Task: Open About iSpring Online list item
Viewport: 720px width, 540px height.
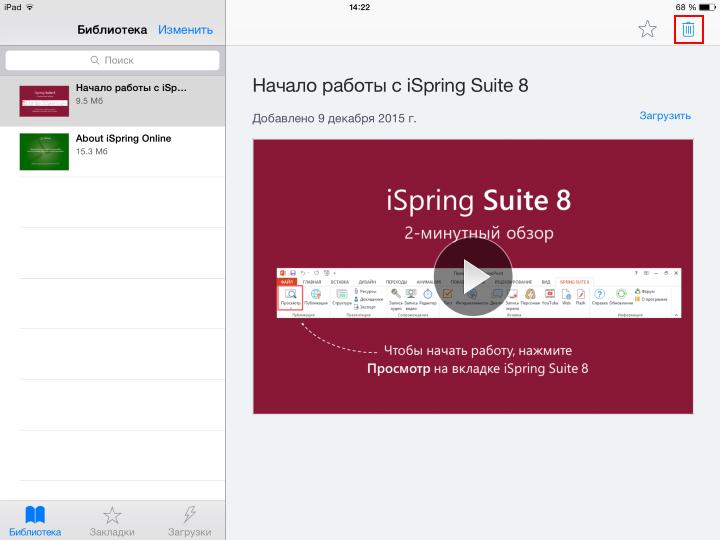Action: [x=112, y=152]
